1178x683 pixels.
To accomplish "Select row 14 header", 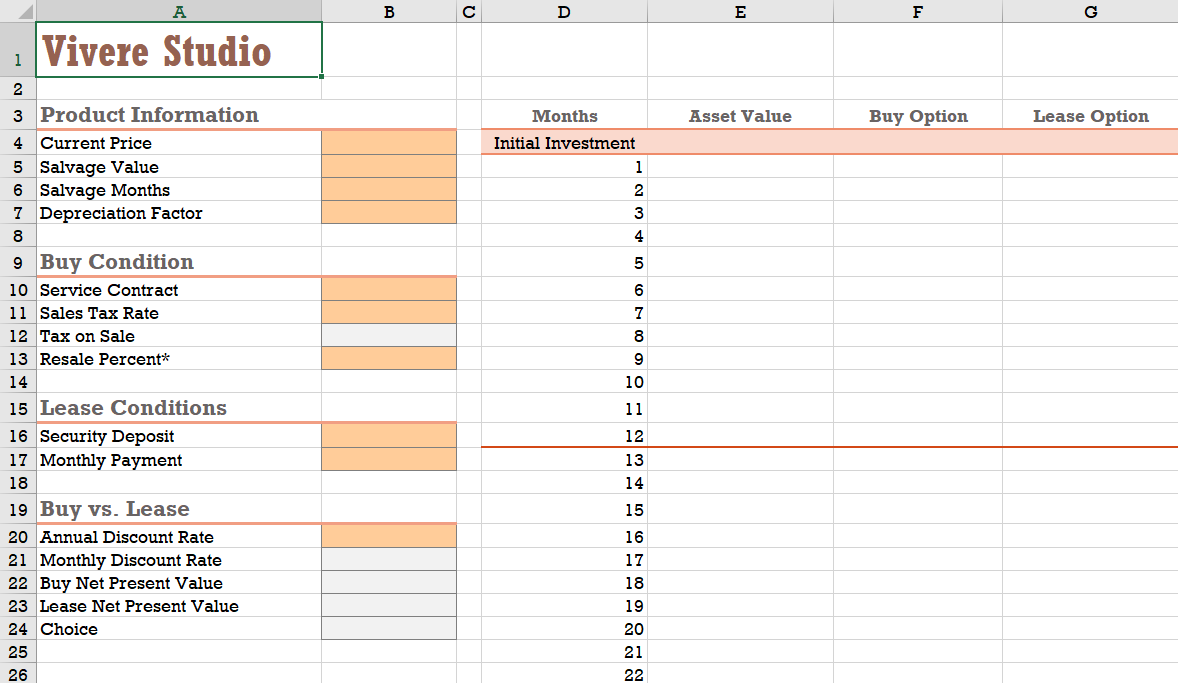I will pos(18,382).
